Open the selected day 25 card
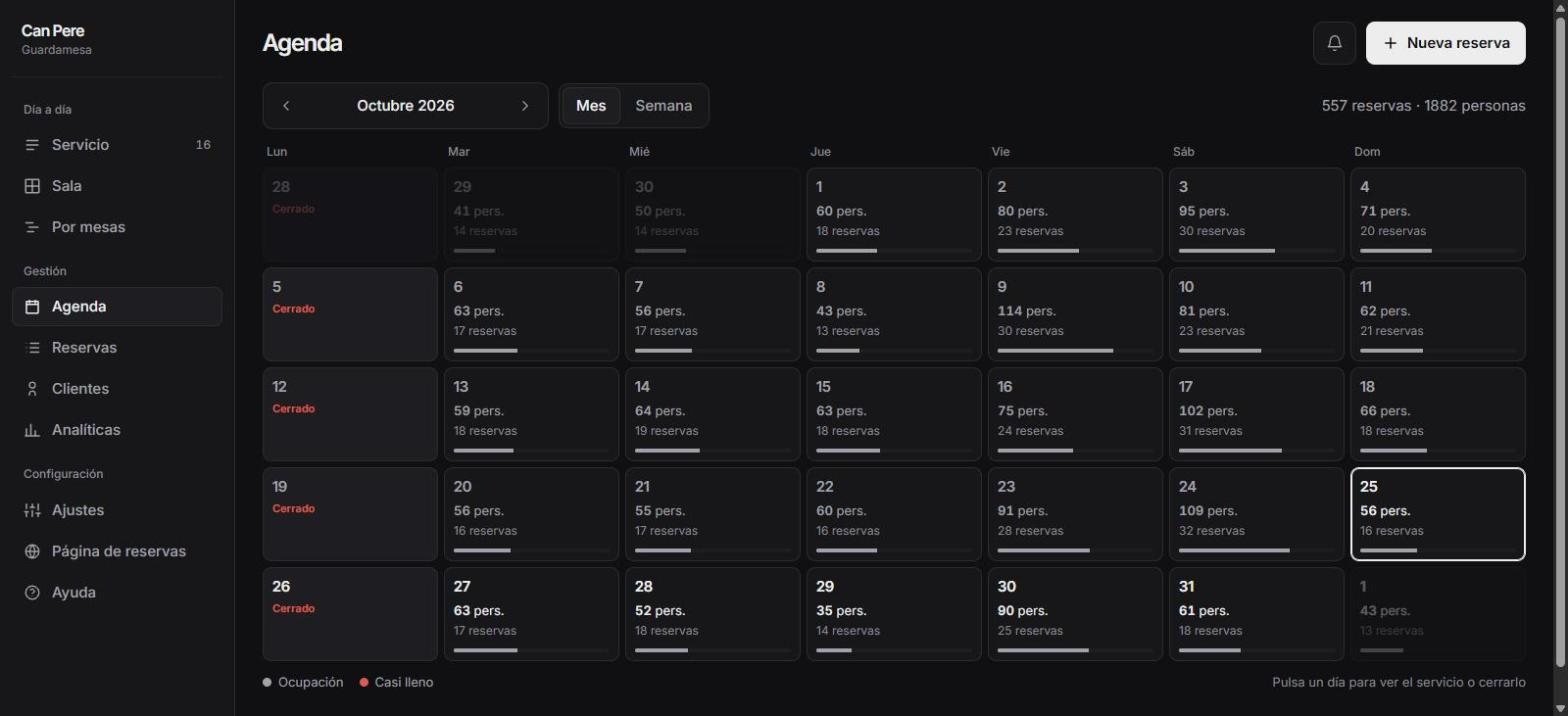 click(x=1438, y=514)
